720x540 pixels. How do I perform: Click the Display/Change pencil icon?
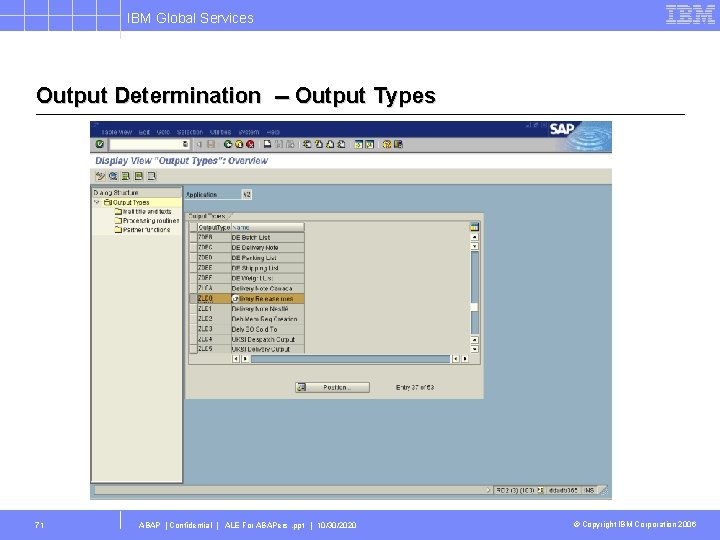pyautogui.click(x=100, y=176)
